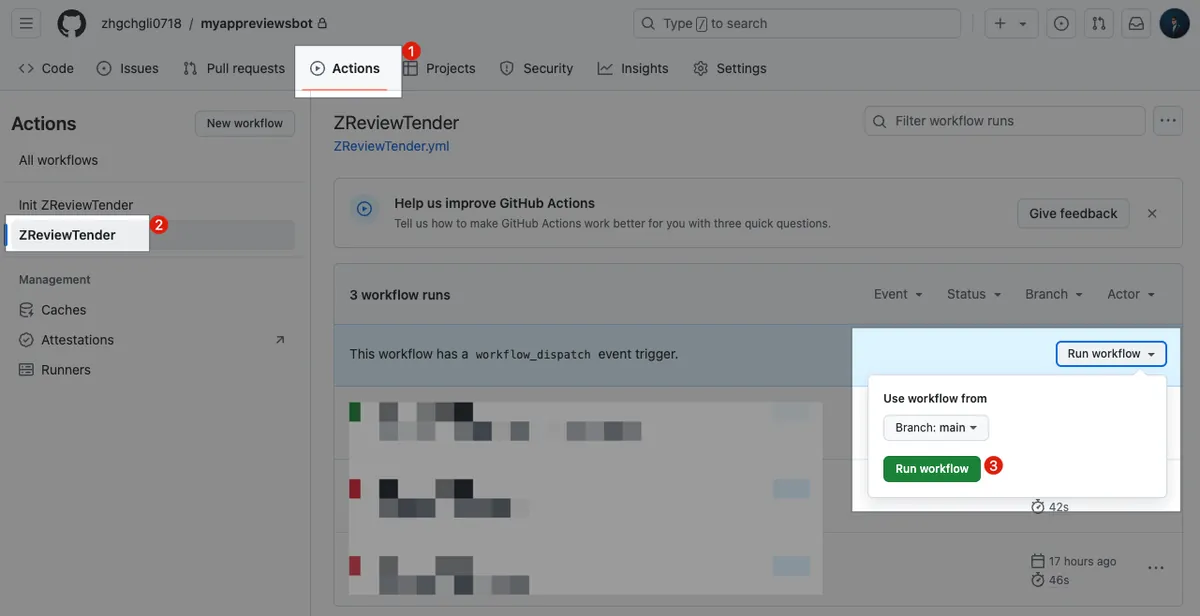1200x616 pixels.
Task: Open pull requests icon in top bar
Action: 1099,23
